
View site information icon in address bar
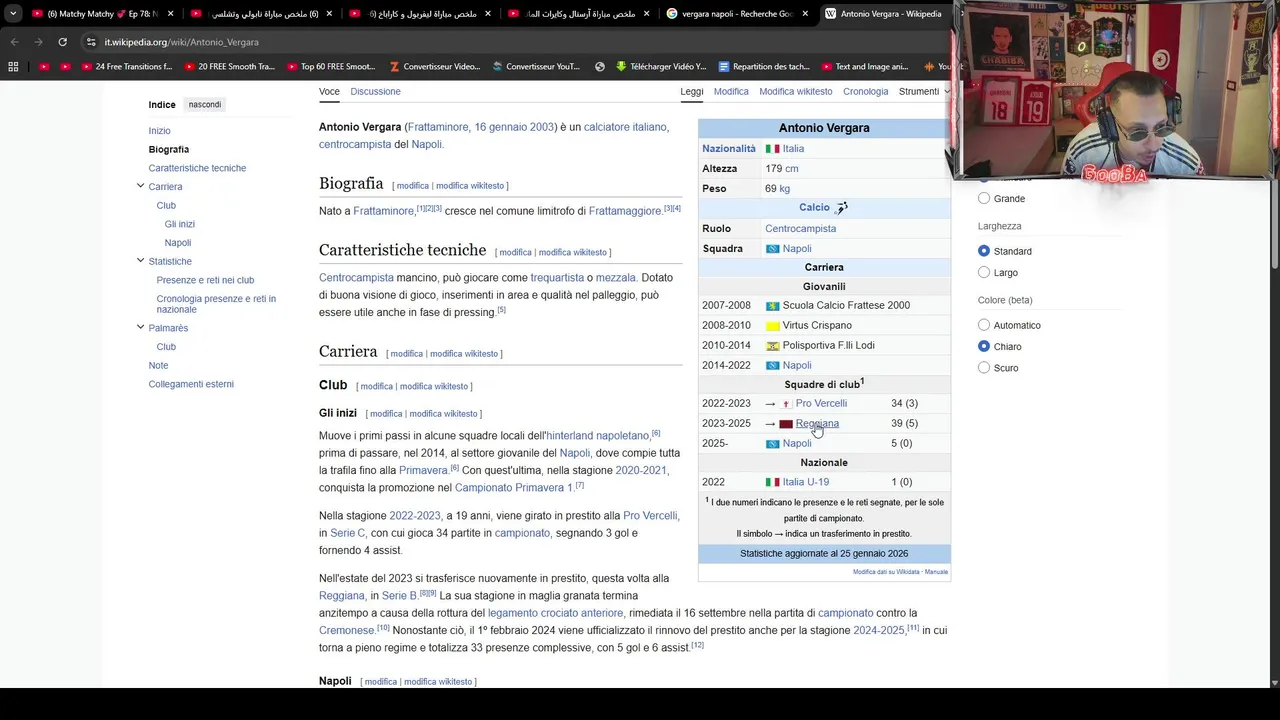pyautogui.click(x=91, y=42)
